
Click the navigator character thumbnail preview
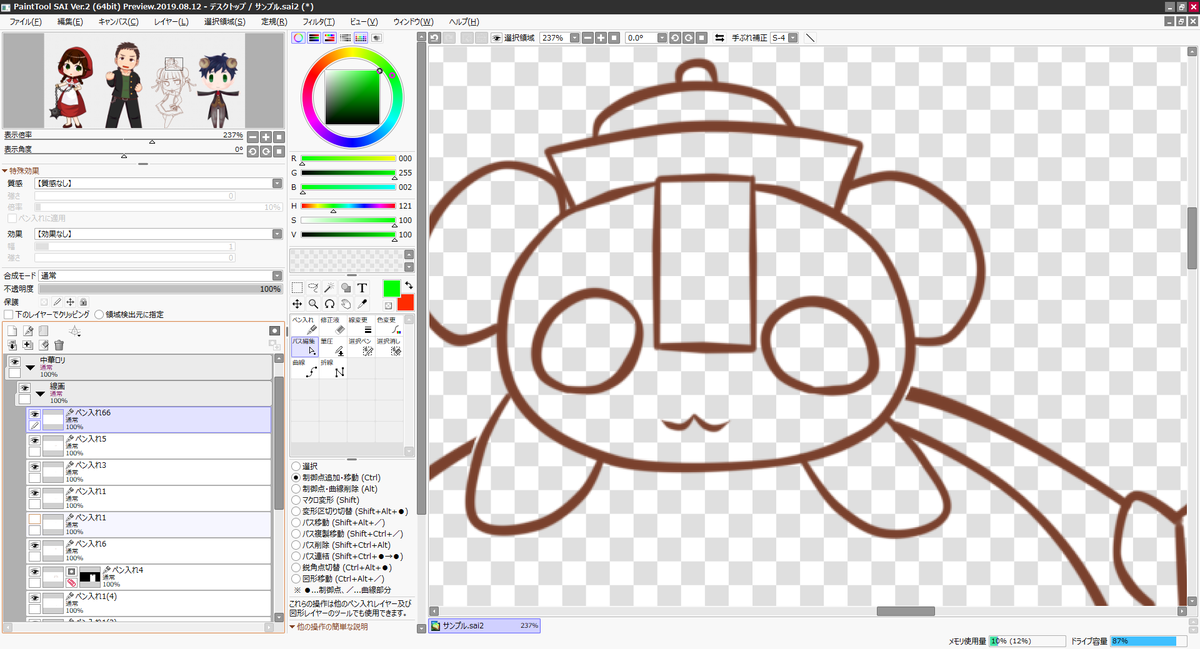coord(144,80)
